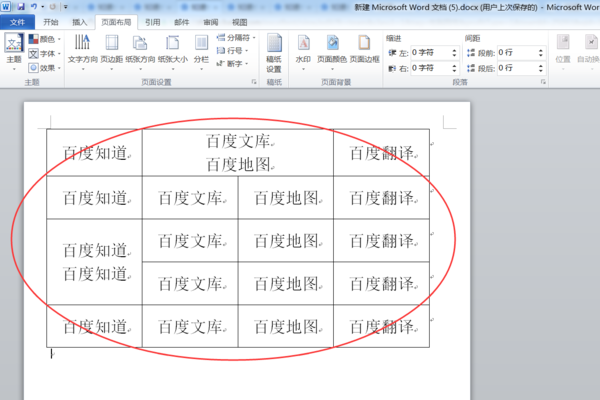Viewport: 600px width, 400px height.
Task: Increase right indent with up stepper arrow
Action: (x=454, y=65)
